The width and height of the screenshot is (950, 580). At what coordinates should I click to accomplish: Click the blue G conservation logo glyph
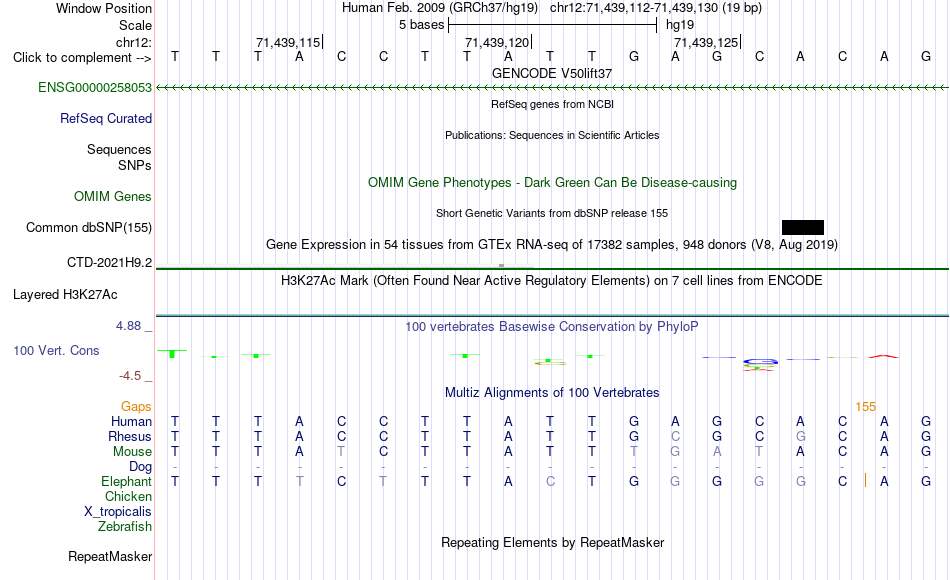(x=760, y=362)
